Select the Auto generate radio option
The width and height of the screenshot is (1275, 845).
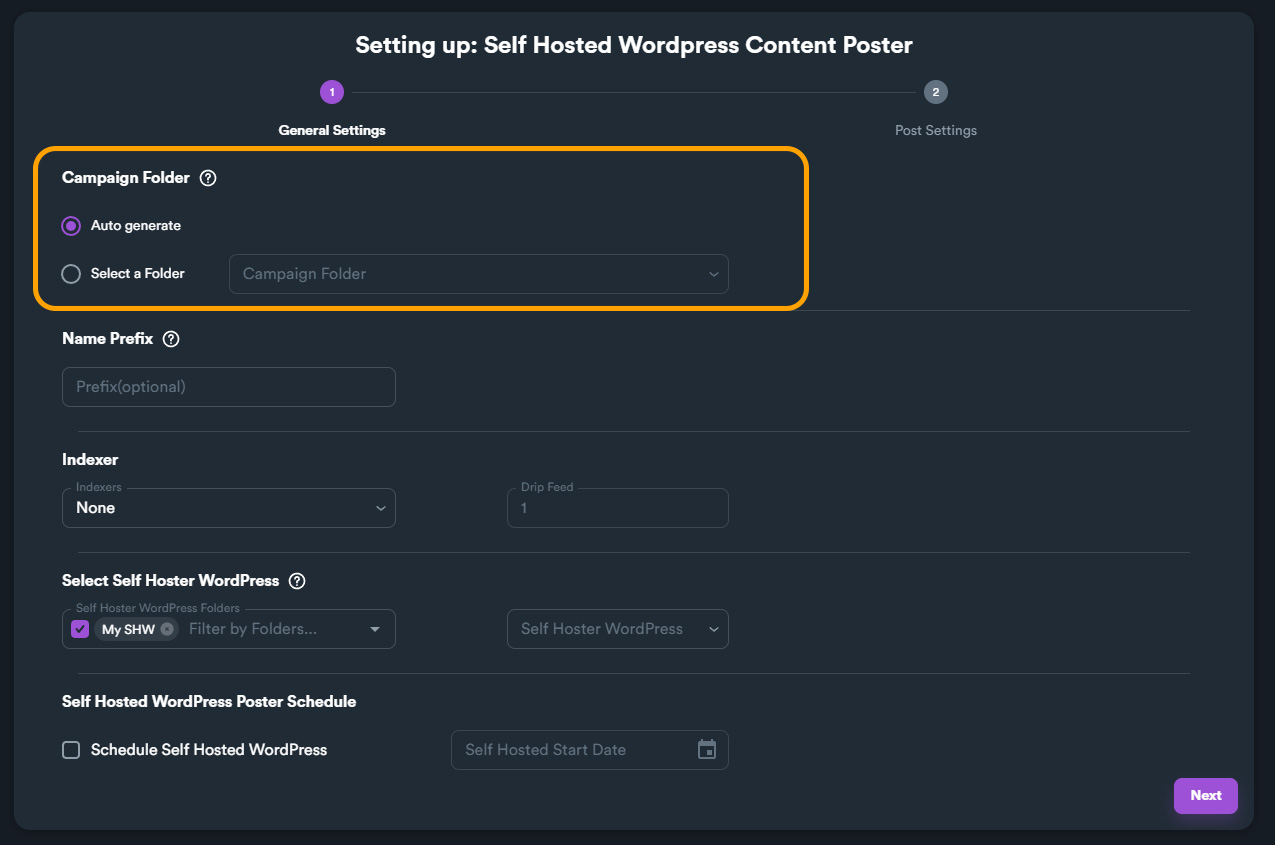point(71,226)
